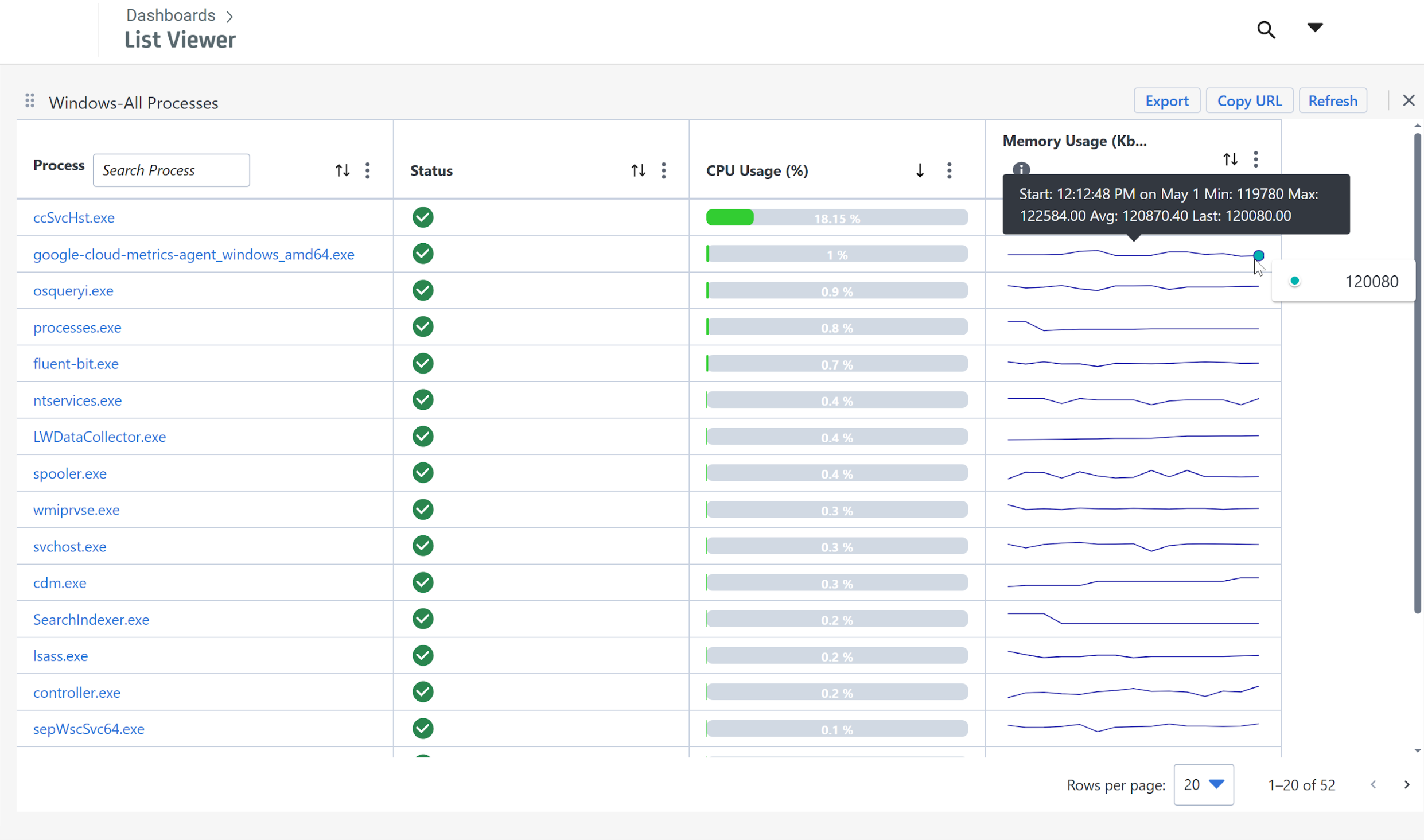The width and height of the screenshot is (1424, 840).
Task: Expand the Dashboards breadcrumb chevron
Action: point(229,15)
